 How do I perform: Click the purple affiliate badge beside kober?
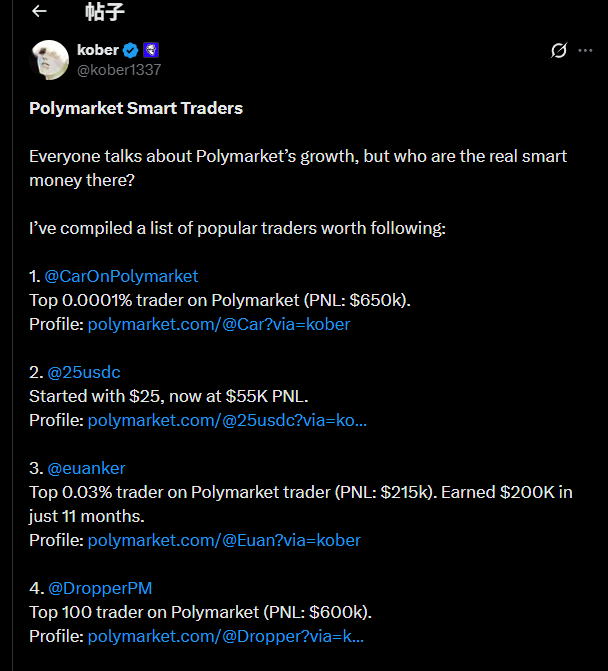pyautogui.click(x=151, y=50)
